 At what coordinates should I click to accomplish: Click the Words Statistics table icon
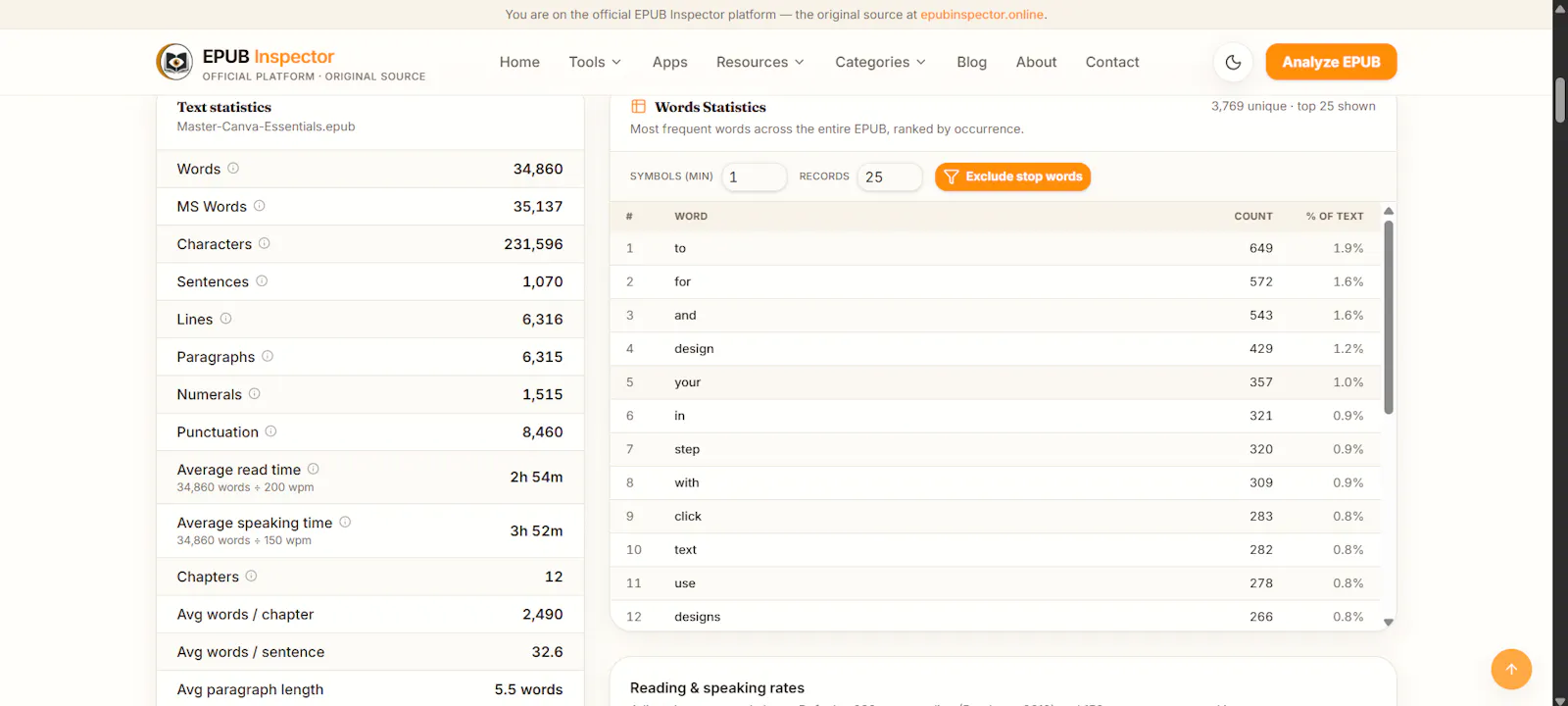pyautogui.click(x=638, y=107)
